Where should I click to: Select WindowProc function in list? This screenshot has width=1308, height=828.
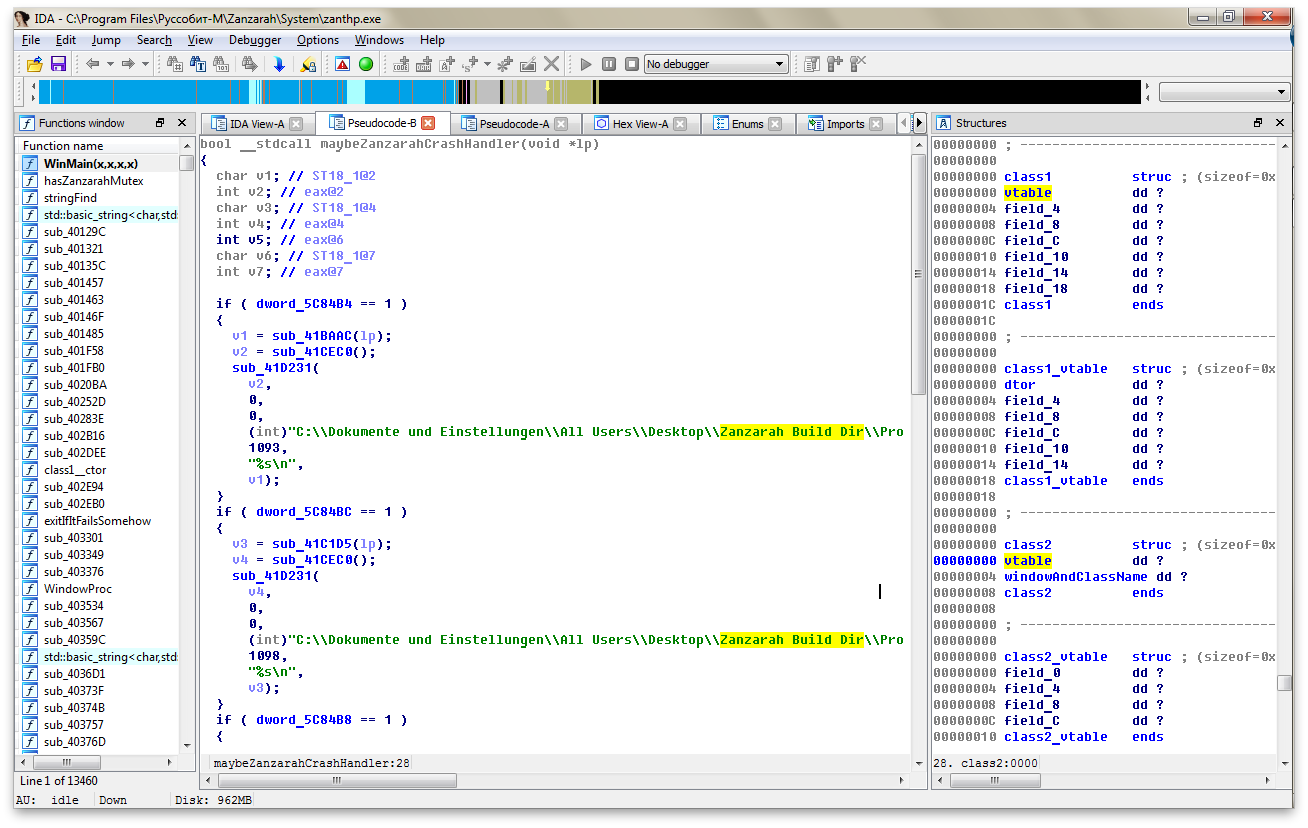(x=78, y=589)
